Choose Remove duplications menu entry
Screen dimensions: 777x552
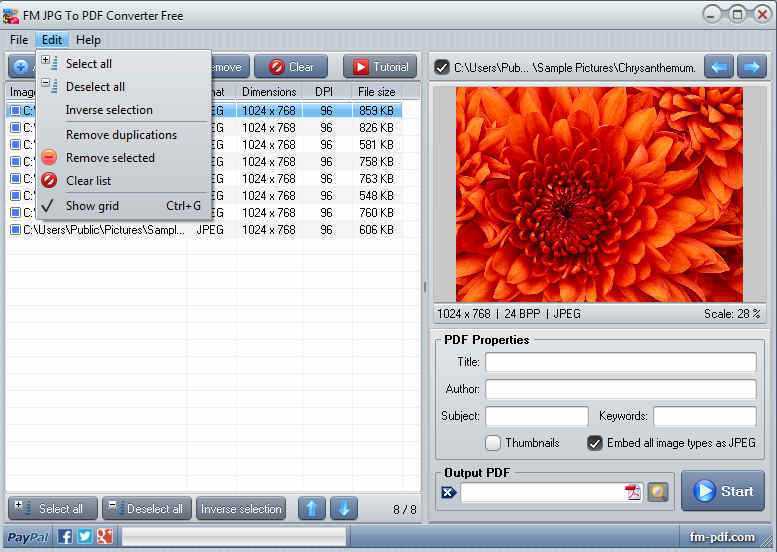pyautogui.click(x=124, y=135)
